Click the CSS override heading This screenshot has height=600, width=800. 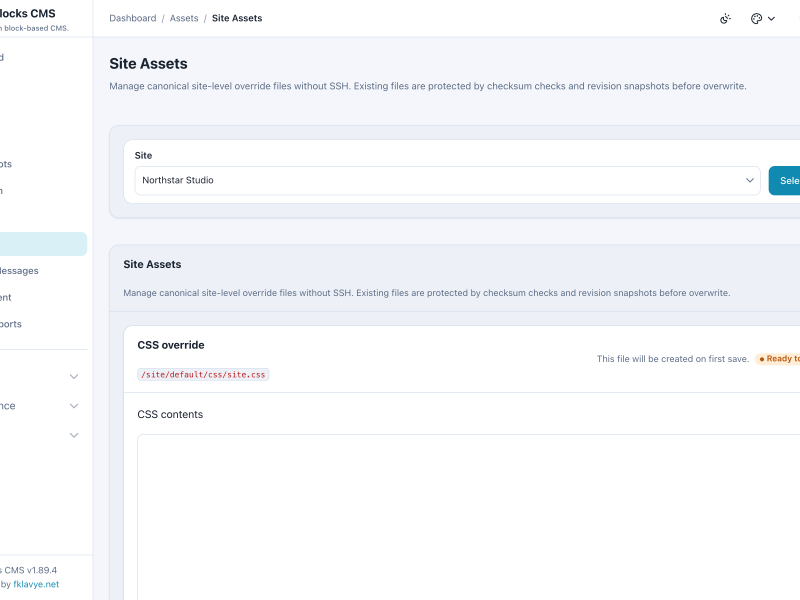click(171, 345)
